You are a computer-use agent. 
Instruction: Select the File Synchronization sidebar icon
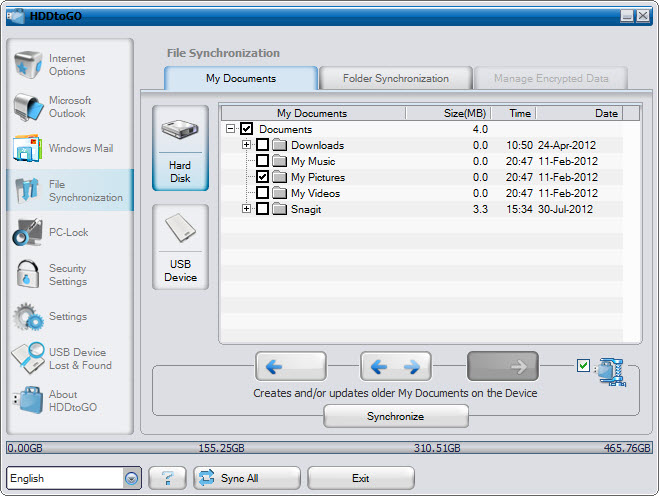tap(26, 190)
